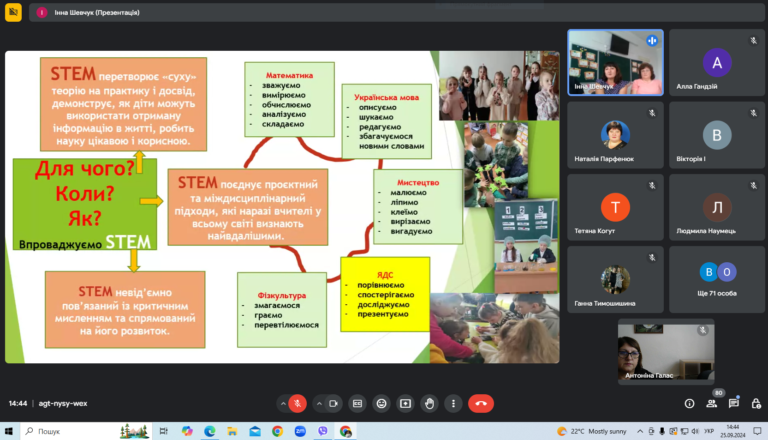The height and width of the screenshot is (440, 768).
Task: Open the emoji reactions picker
Action: pos(382,404)
